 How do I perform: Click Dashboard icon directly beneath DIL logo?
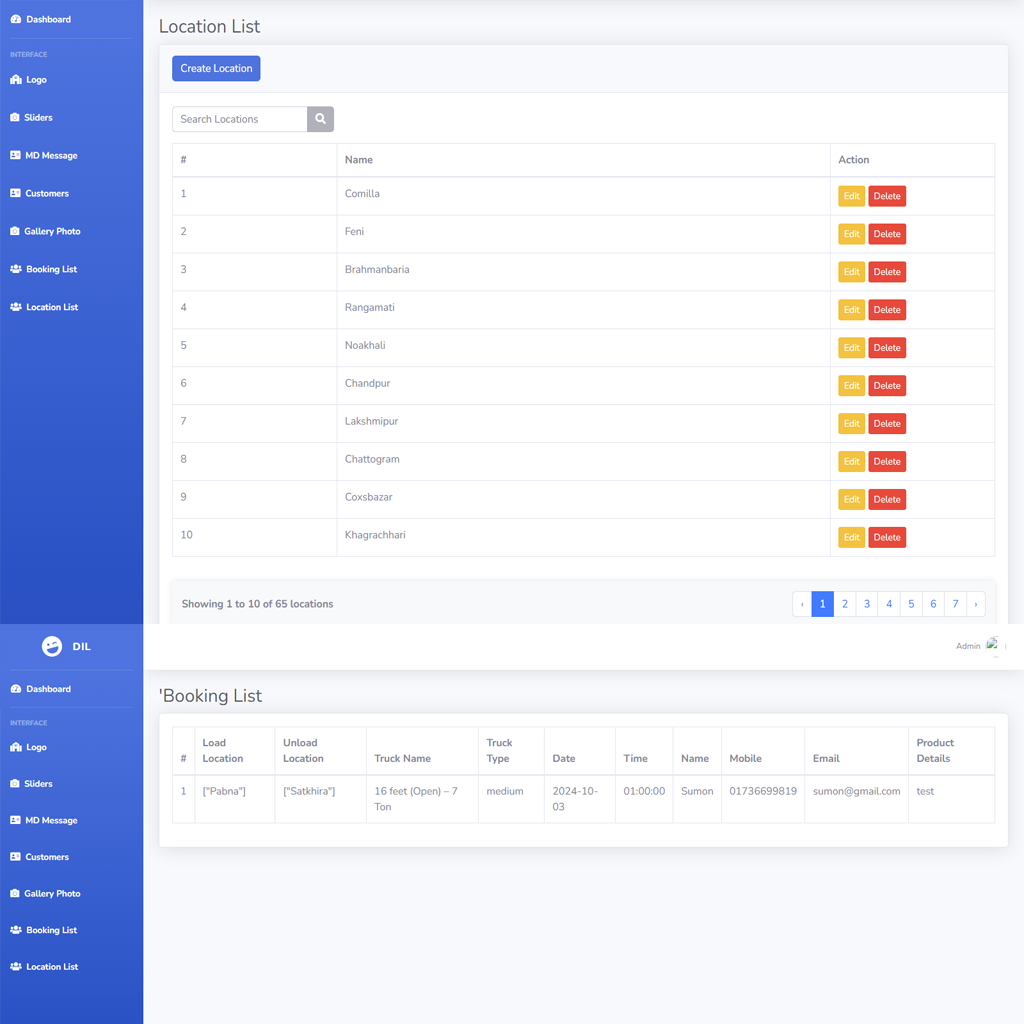pos(16,689)
